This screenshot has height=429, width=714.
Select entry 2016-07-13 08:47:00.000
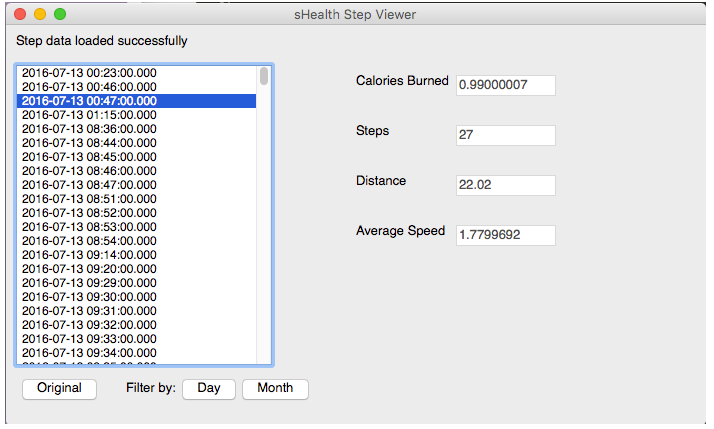tap(136, 185)
